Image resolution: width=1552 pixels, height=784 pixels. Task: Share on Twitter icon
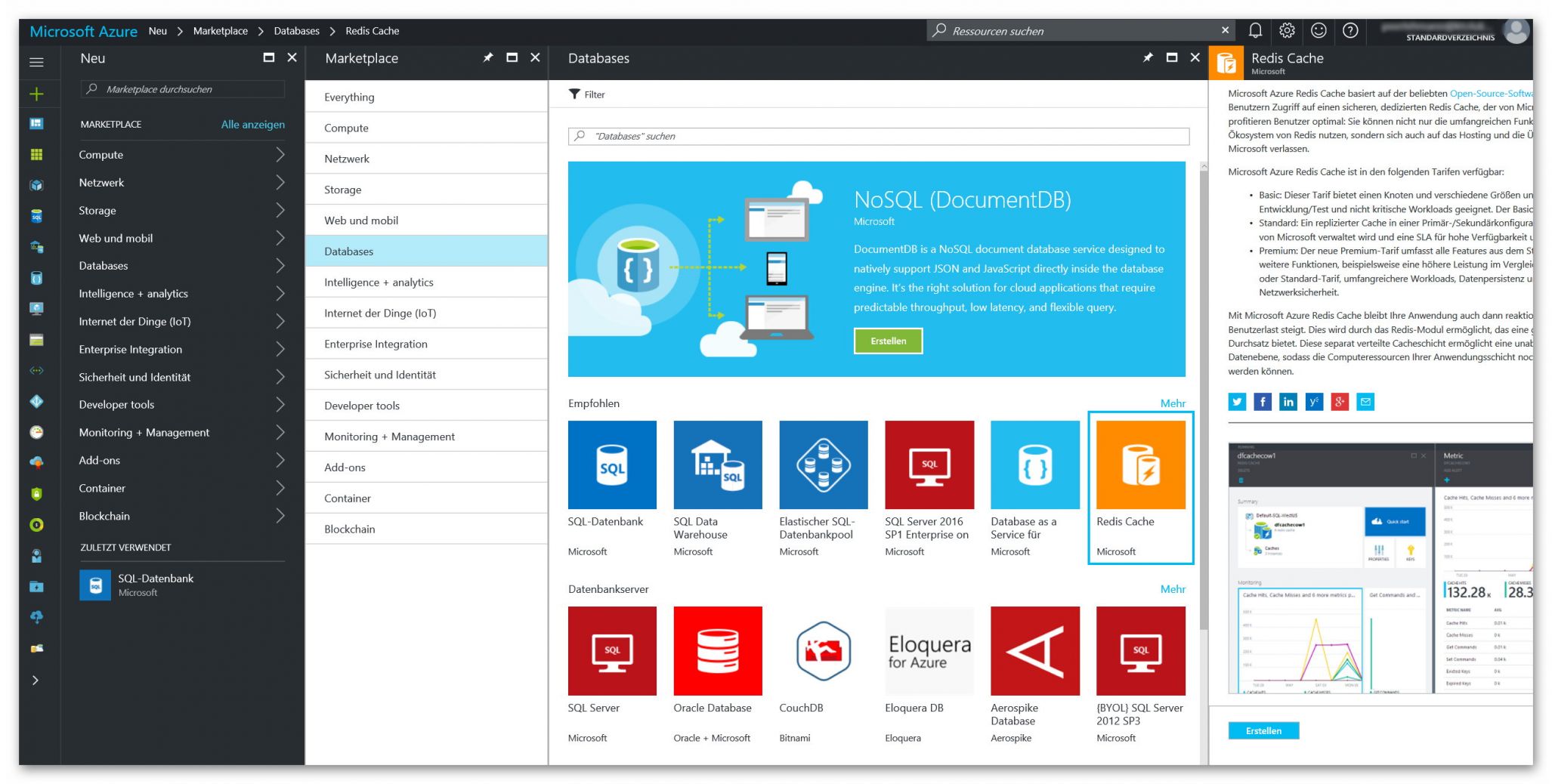pyautogui.click(x=1237, y=402)
